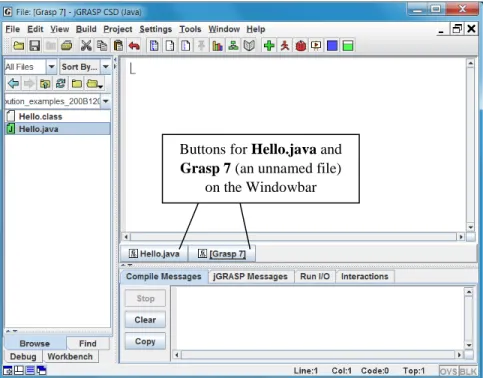Open the Project menu

tap(118, 29)
